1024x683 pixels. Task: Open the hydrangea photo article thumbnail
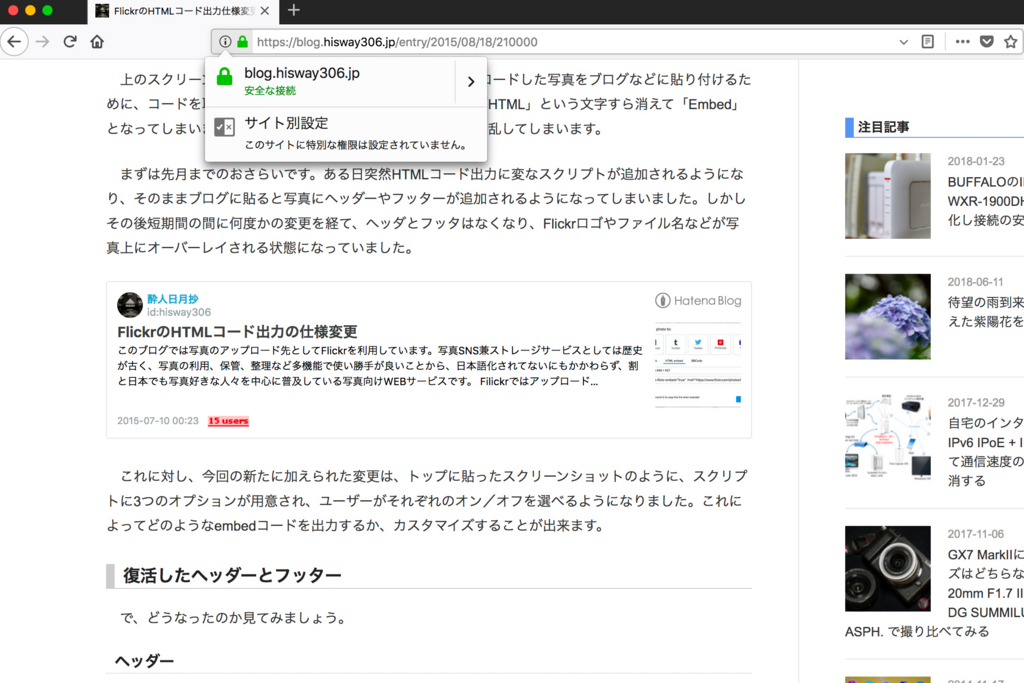888,317
